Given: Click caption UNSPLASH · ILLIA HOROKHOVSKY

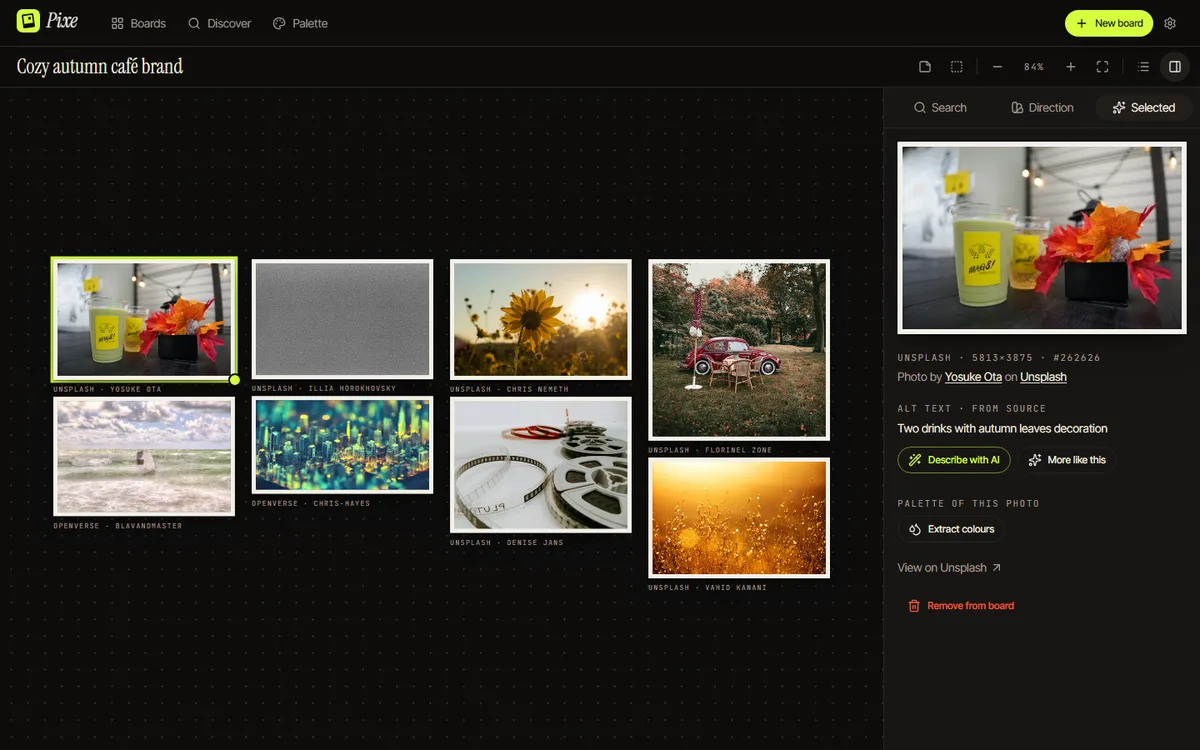Looking at the screenshot, I should point(324,388).
